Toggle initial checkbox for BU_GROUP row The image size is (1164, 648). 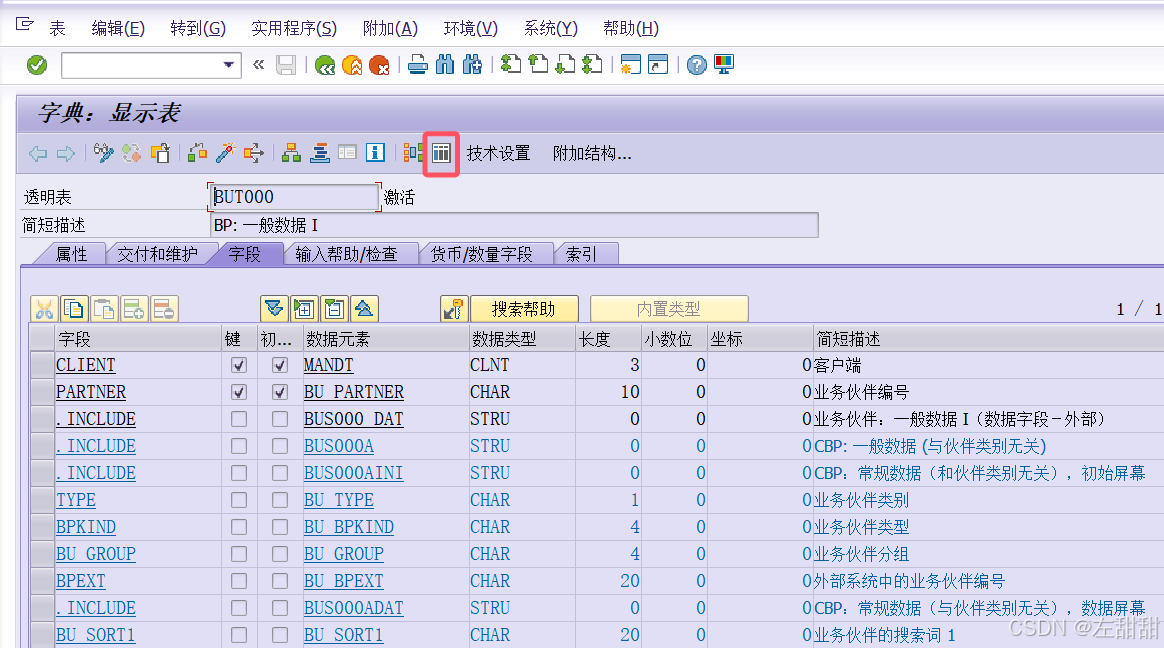coord(280,554)
